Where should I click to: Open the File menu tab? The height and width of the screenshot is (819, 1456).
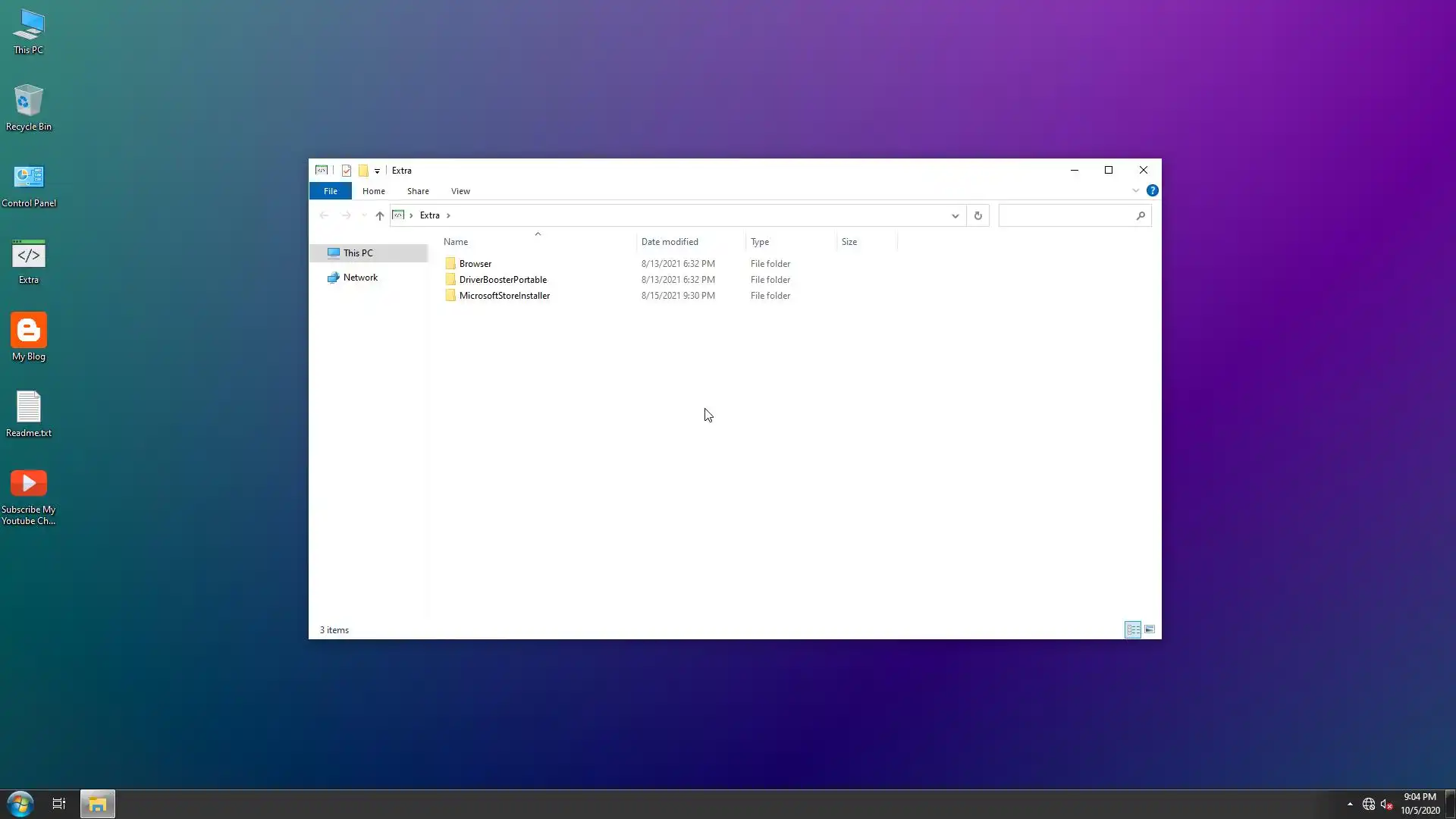coord(330,191)
